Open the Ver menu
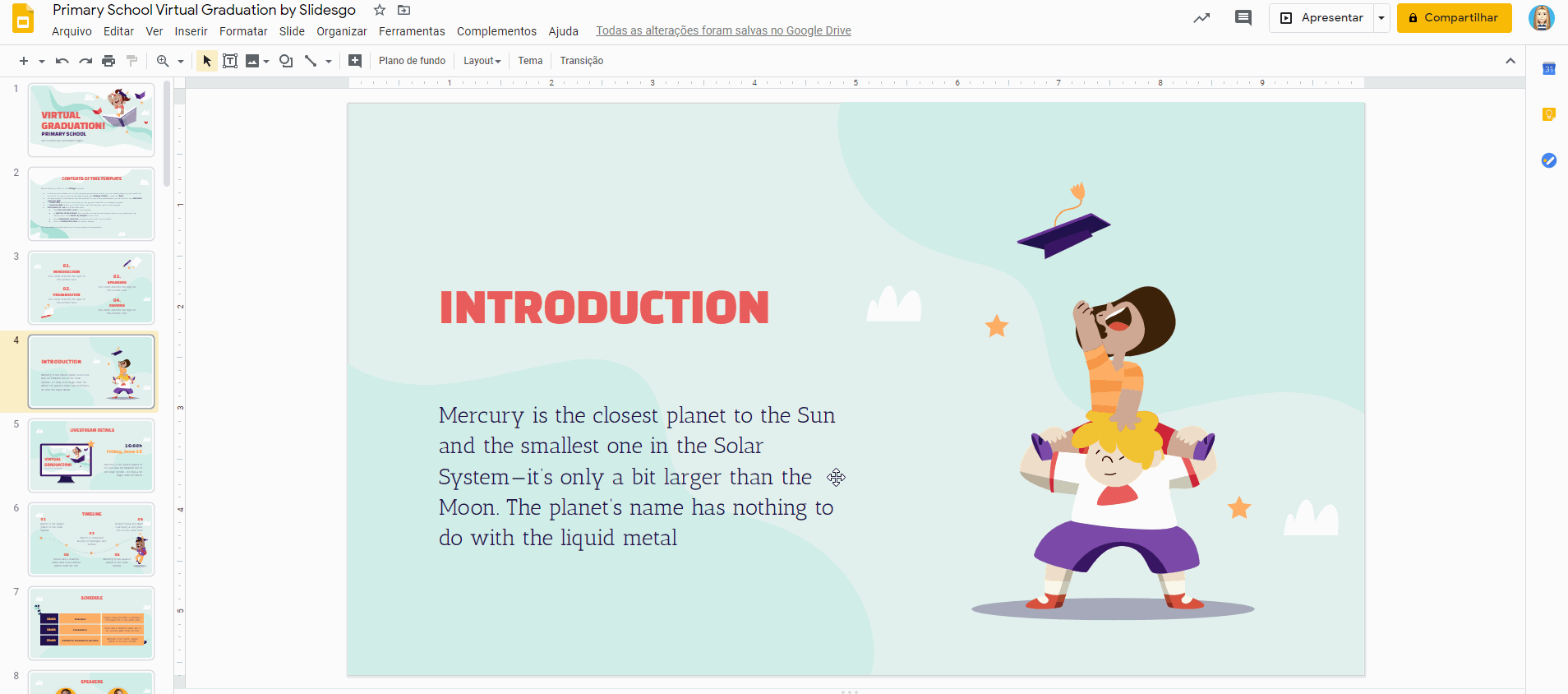The height and width of the screenshot is (694, 1568). (154, 31)
